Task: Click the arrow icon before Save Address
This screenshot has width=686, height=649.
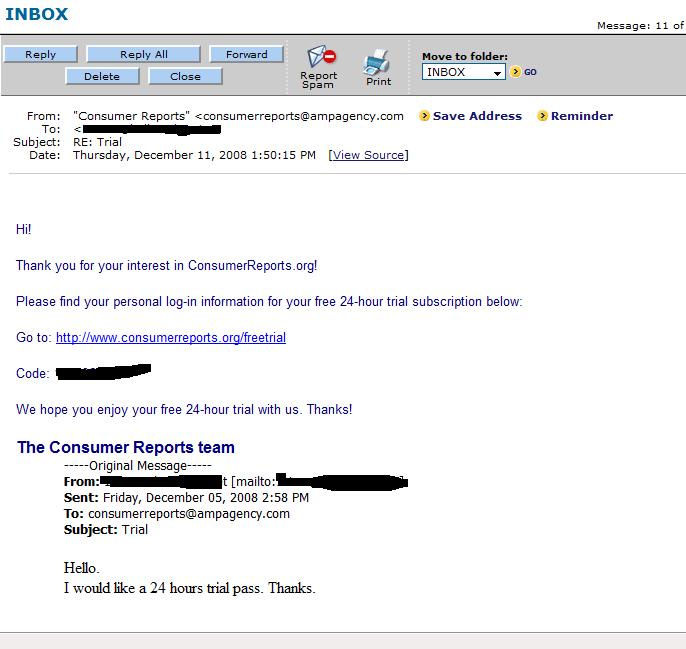Action: point(424,116)
